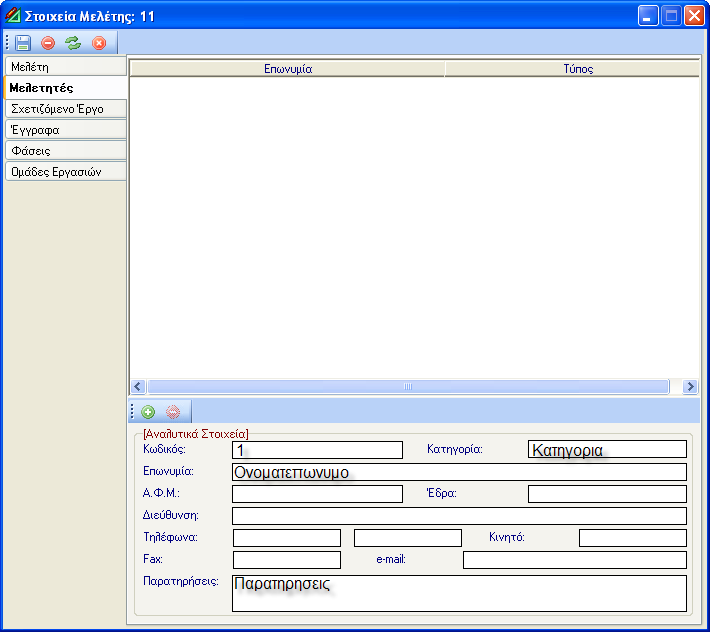Click the Παρατηρήσεις text area
The width and height of the screenshot is (710, 632).
pyautogui.click(x=459, y=594)
